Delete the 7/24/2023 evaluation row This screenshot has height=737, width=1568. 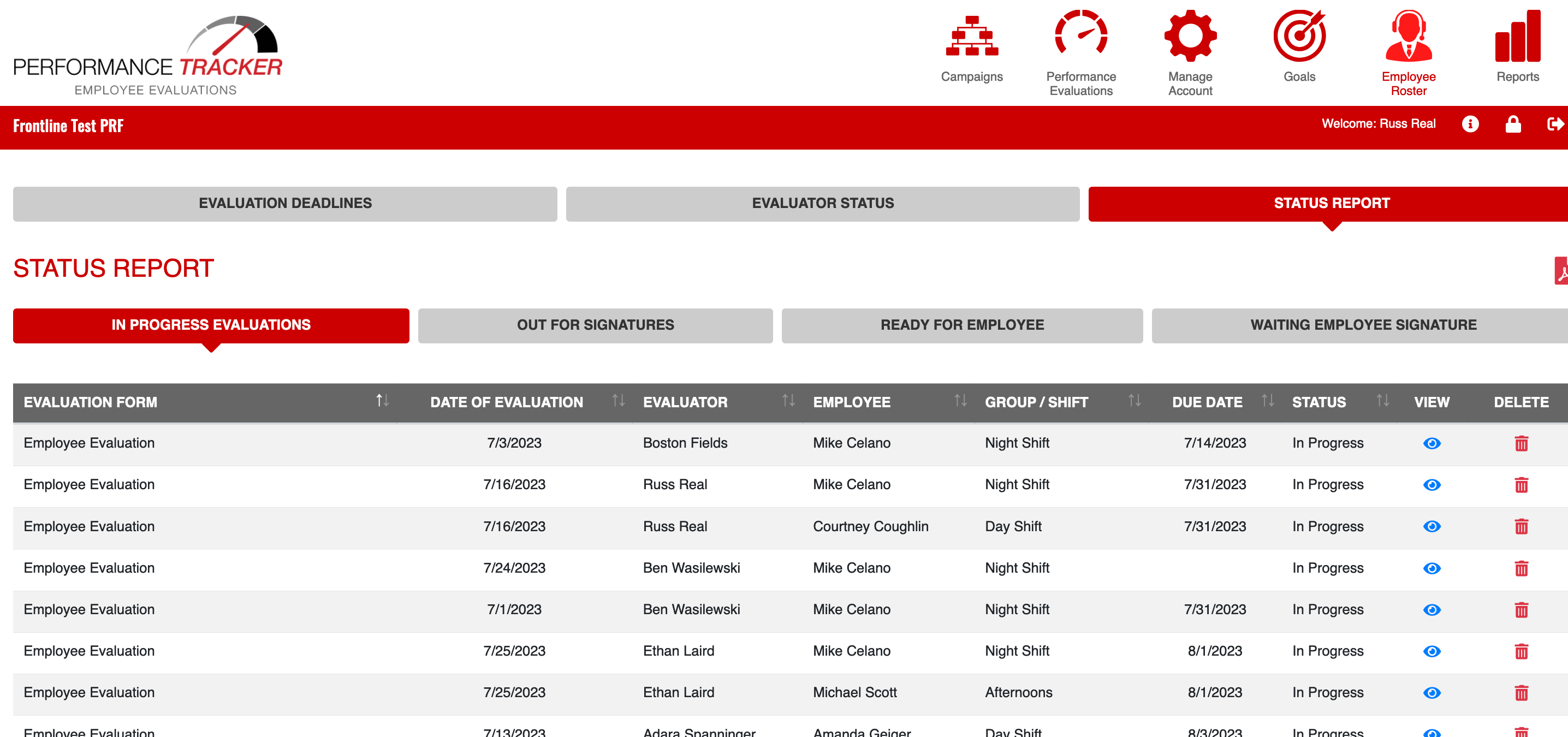[x=1521, y=568]
